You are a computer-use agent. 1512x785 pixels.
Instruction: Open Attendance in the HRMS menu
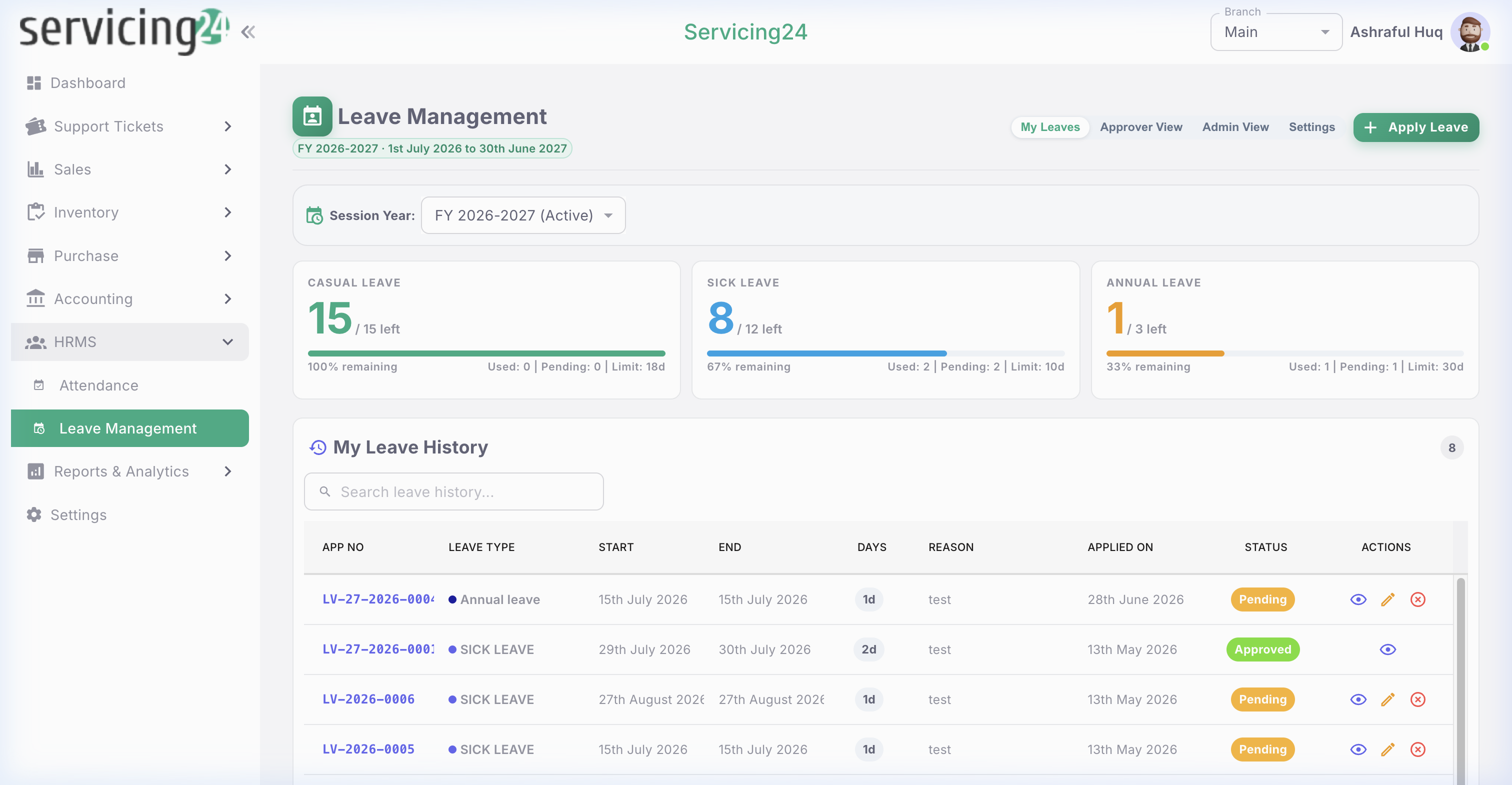[x=129, y=385]
